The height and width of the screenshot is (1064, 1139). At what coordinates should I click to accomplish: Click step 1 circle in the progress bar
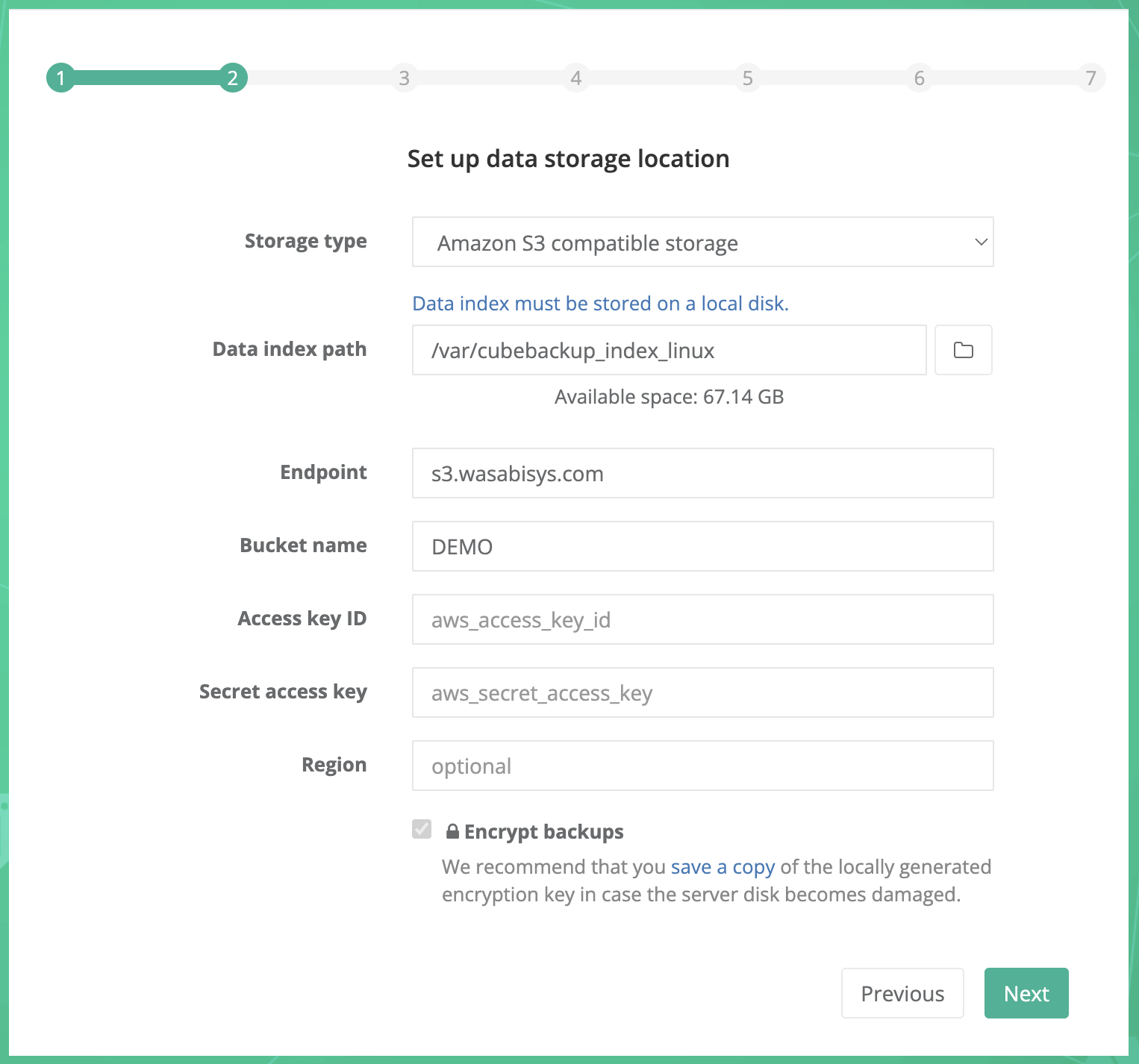point(60,78)
